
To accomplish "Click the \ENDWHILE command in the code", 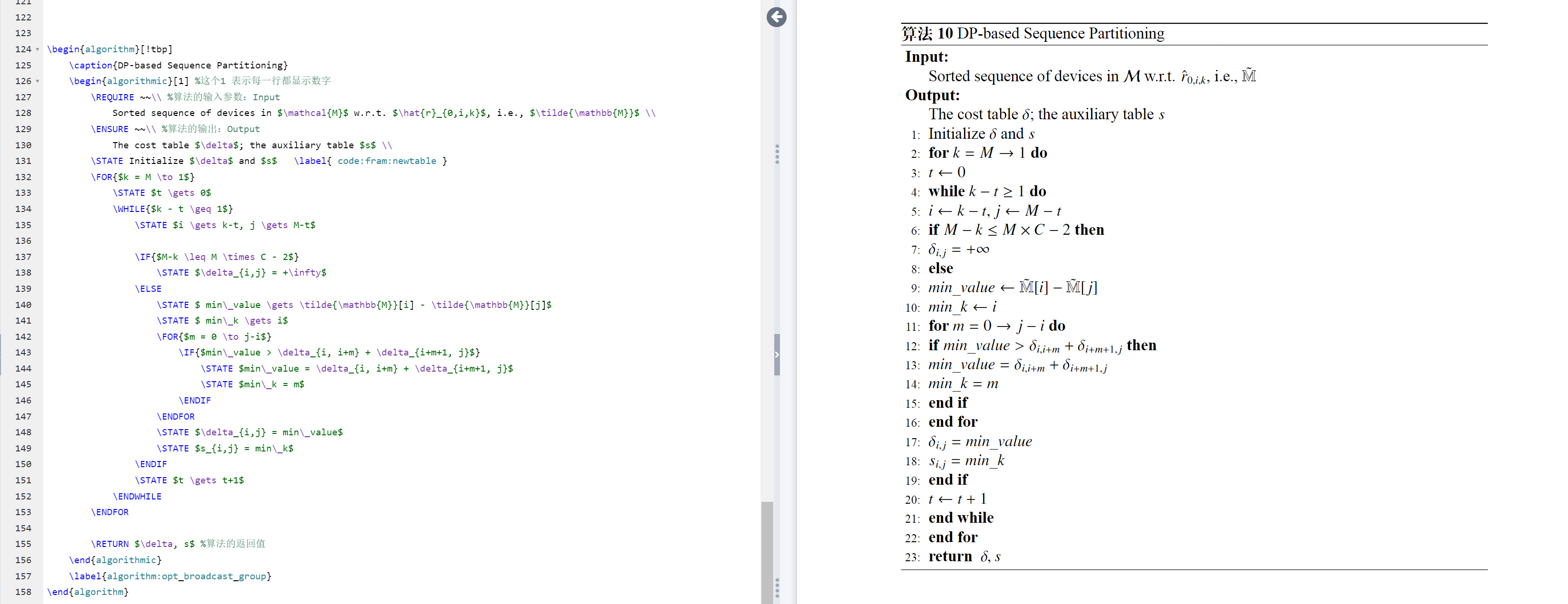I will [137, 496].
